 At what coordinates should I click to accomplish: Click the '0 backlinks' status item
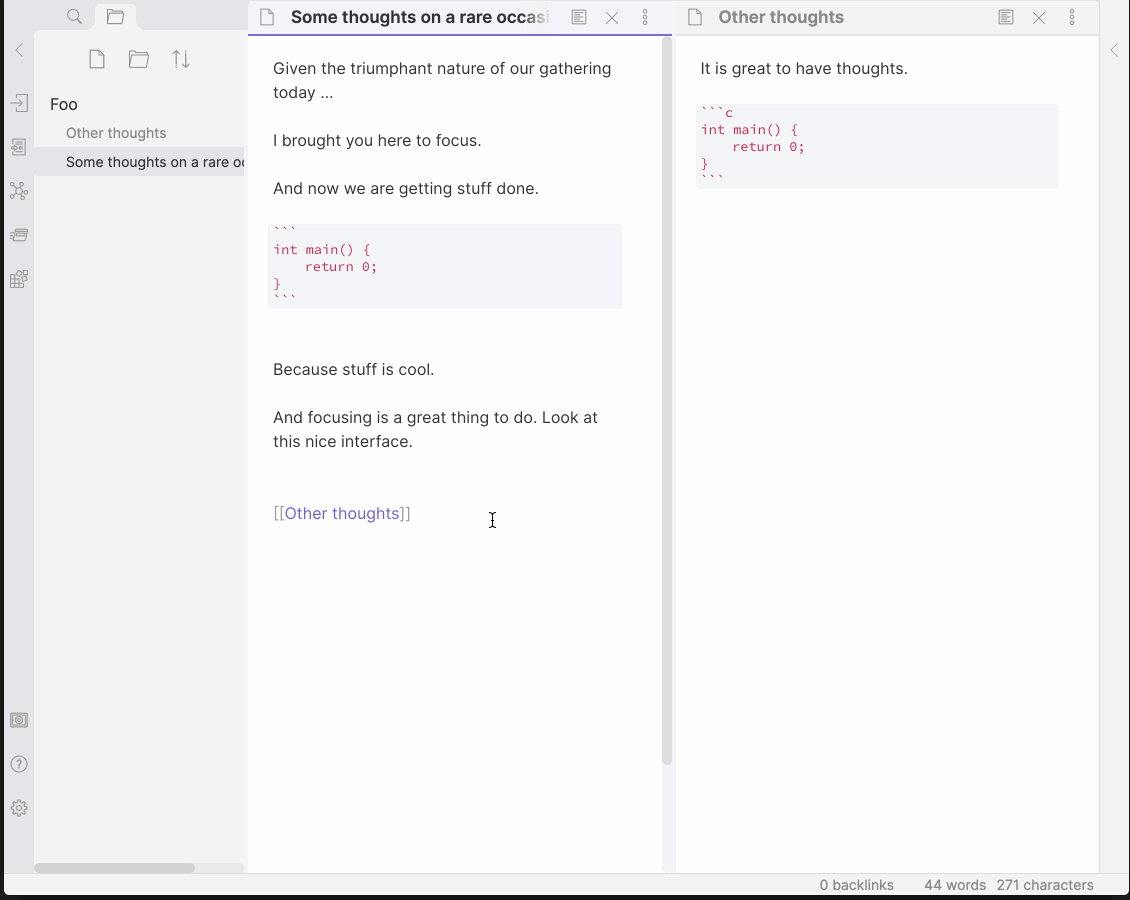coord(856,885)
